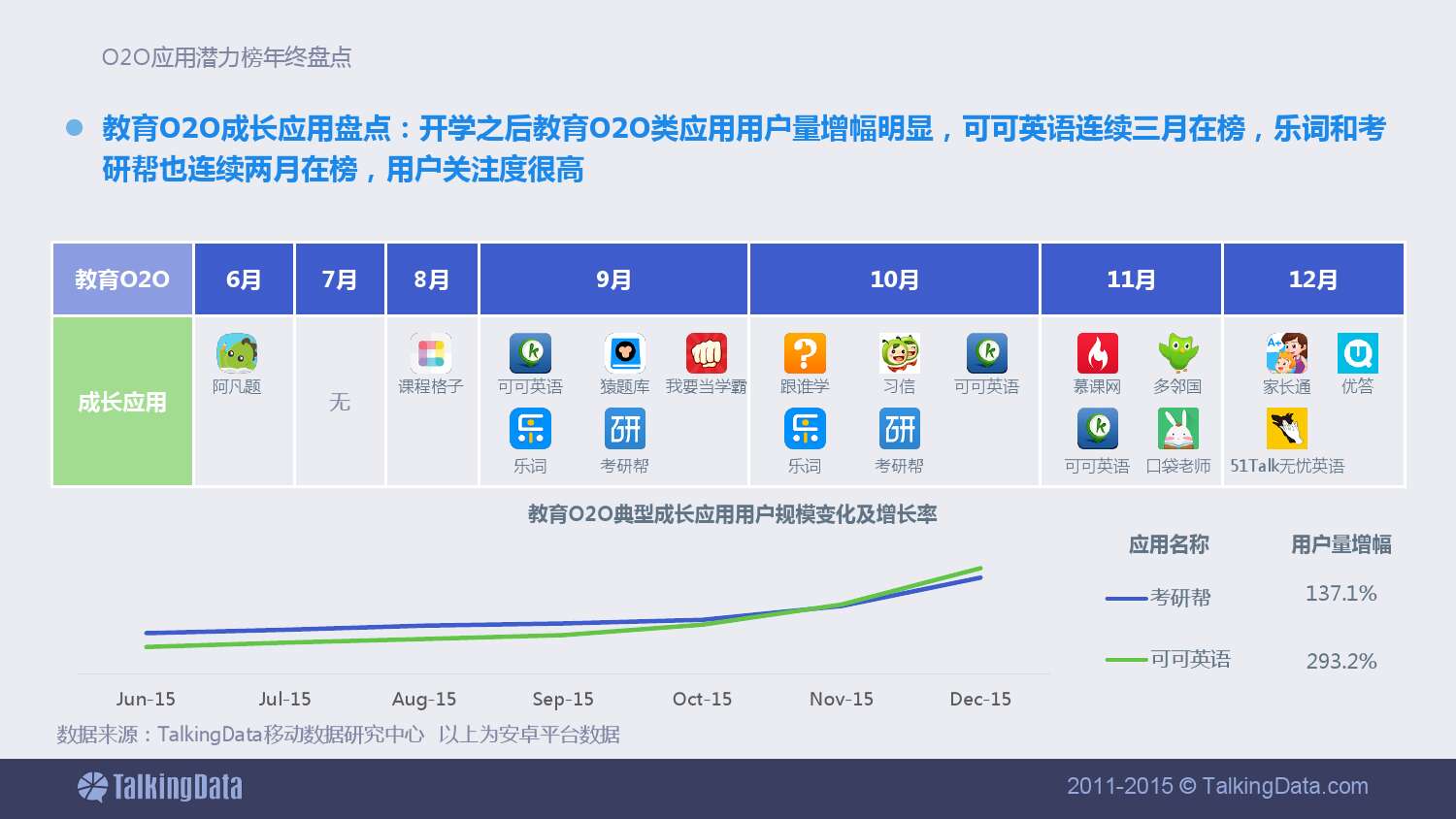Select the 6月 column header

[x=244, y=279]
